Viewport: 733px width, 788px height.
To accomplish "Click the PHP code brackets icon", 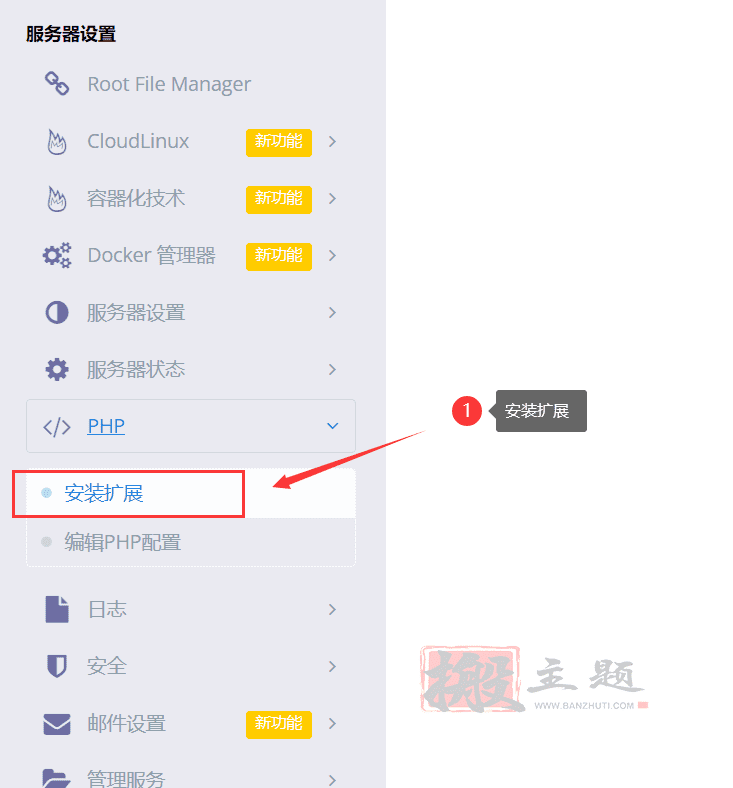I will pyautogui.click(x=57, y=427).
